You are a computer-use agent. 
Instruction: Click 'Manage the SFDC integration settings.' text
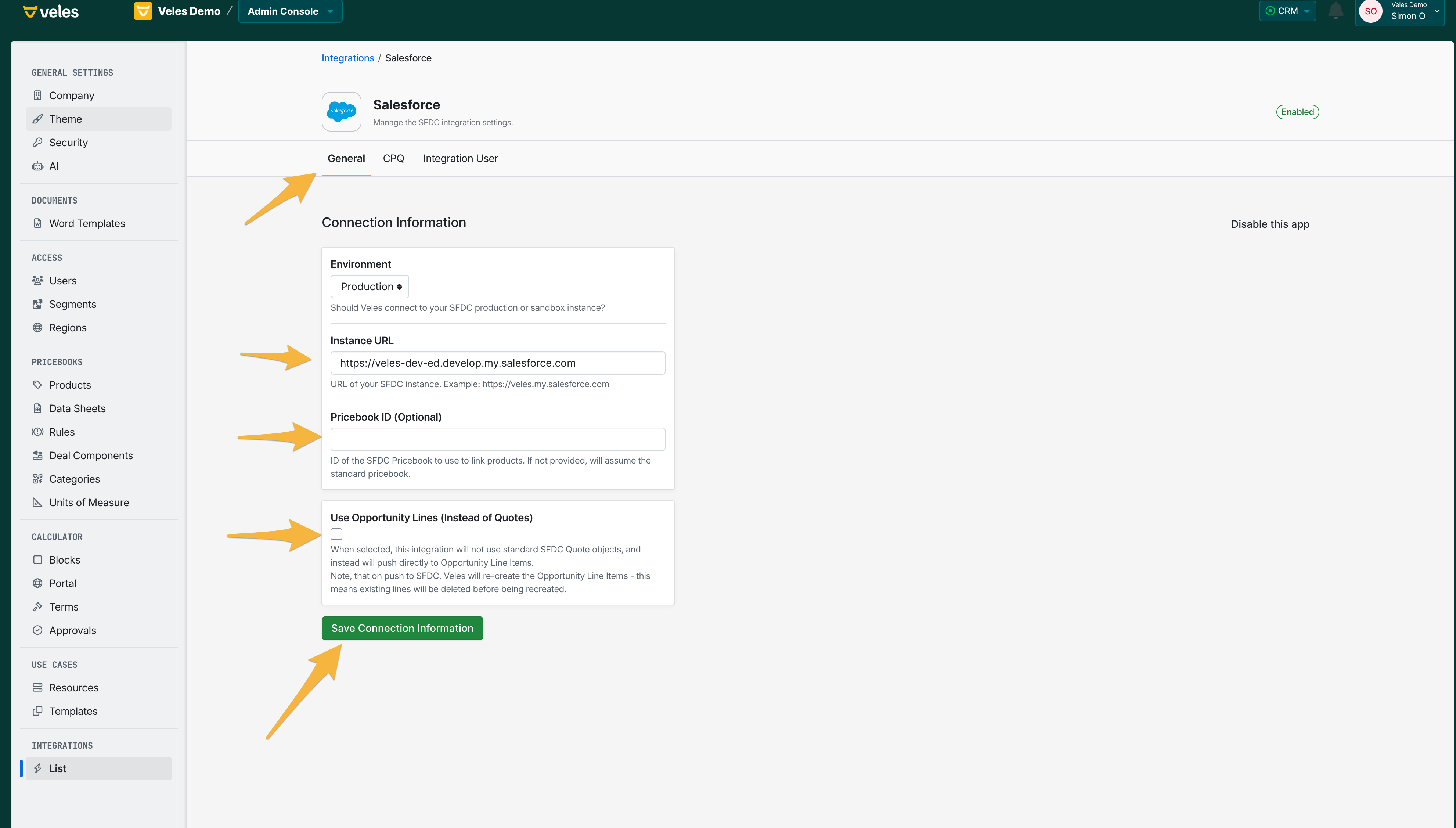point(443,122)
